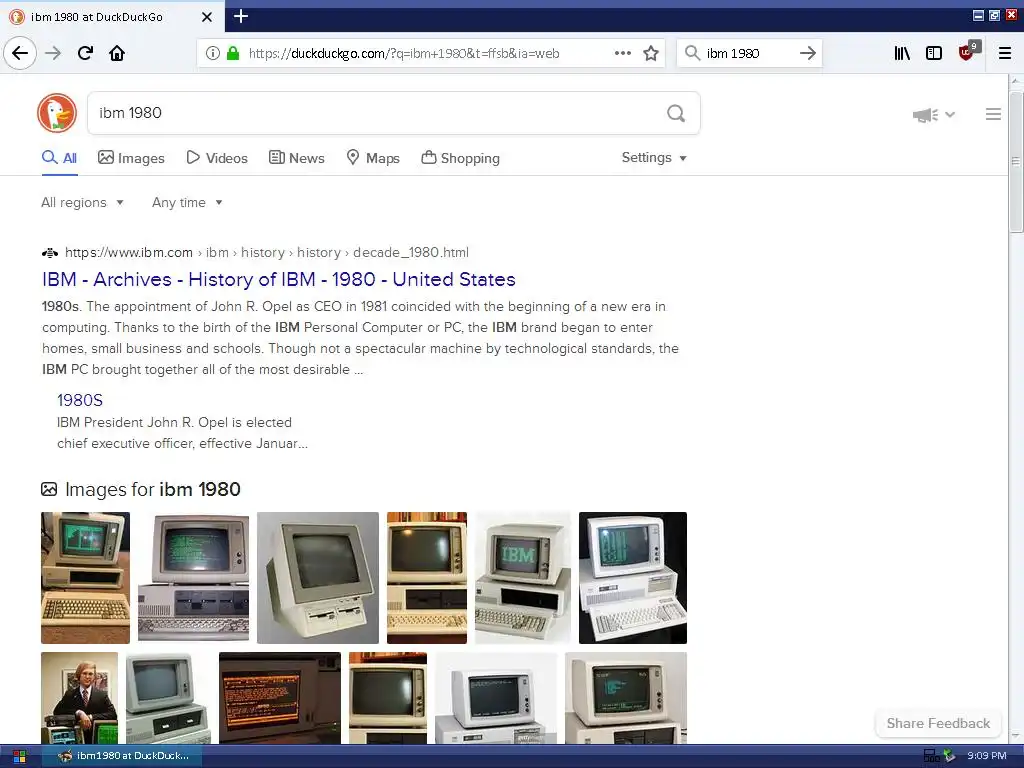Open the Firefox home page

click(x=117, y=53)
